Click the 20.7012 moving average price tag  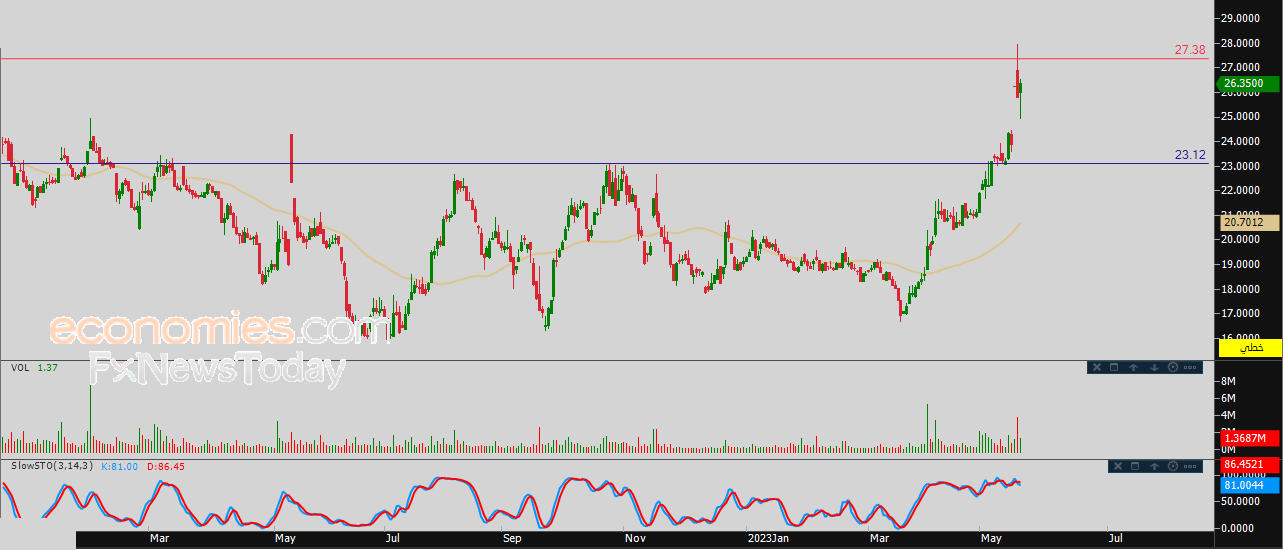click(1249, 223)
